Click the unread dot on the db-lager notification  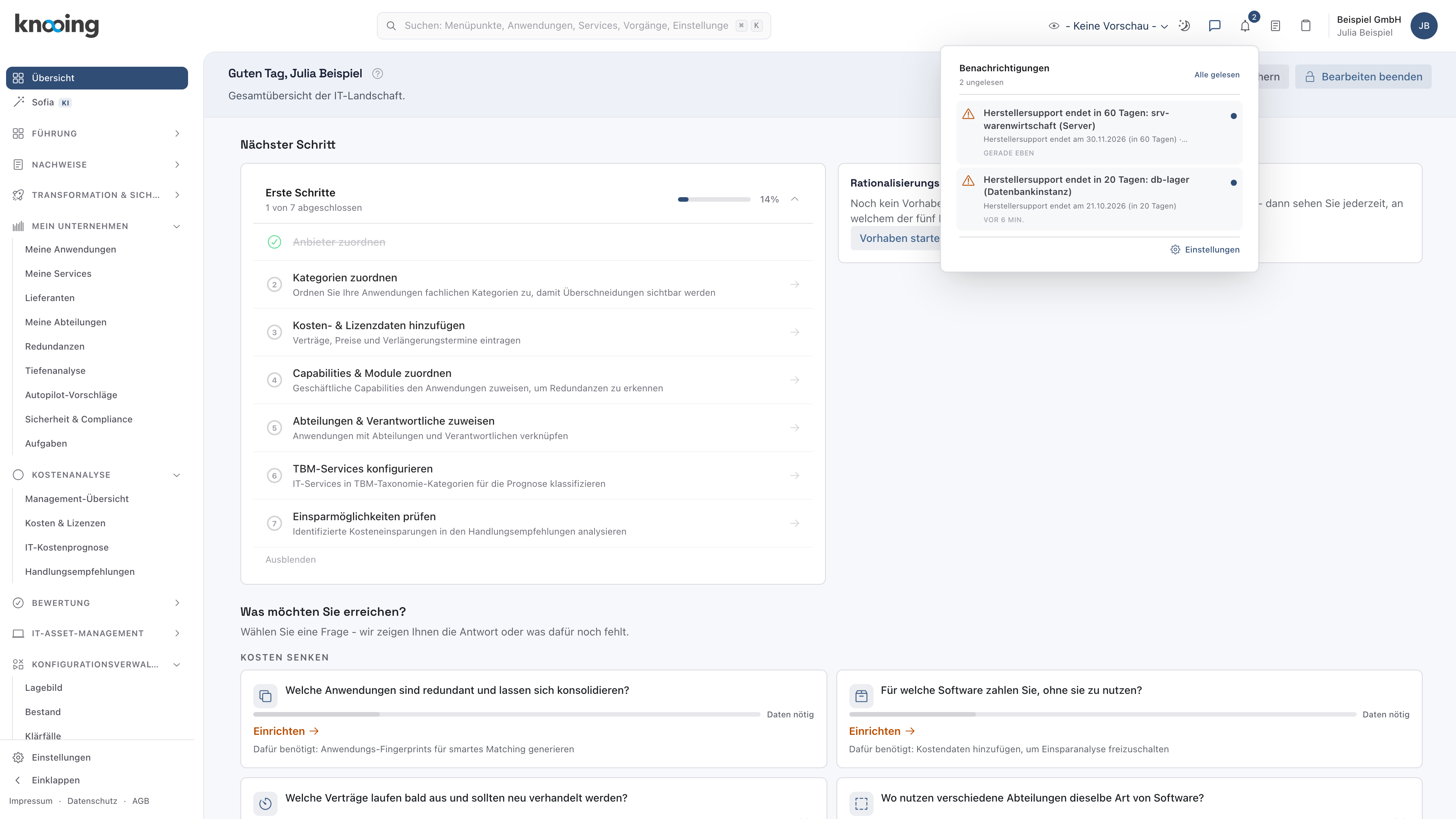click(x=1233, y=182)
